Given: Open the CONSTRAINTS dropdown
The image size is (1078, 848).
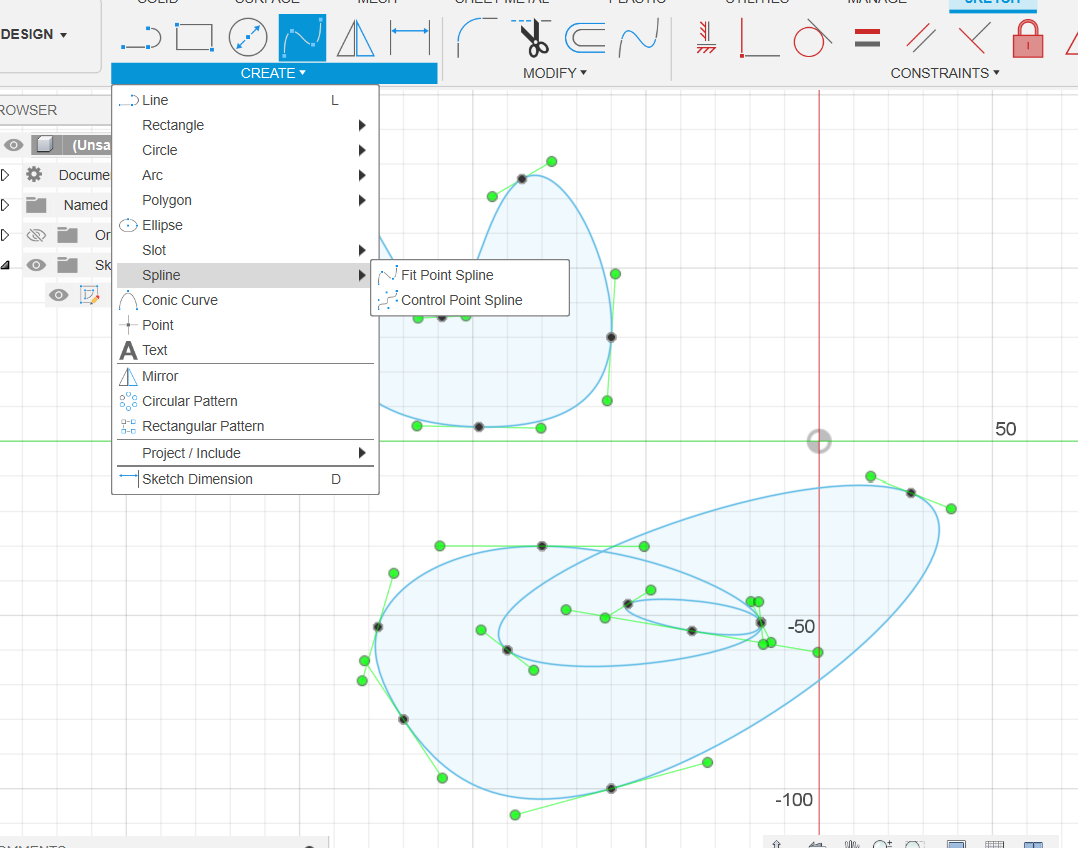Looking at the screenshot, I should [945, 73].
